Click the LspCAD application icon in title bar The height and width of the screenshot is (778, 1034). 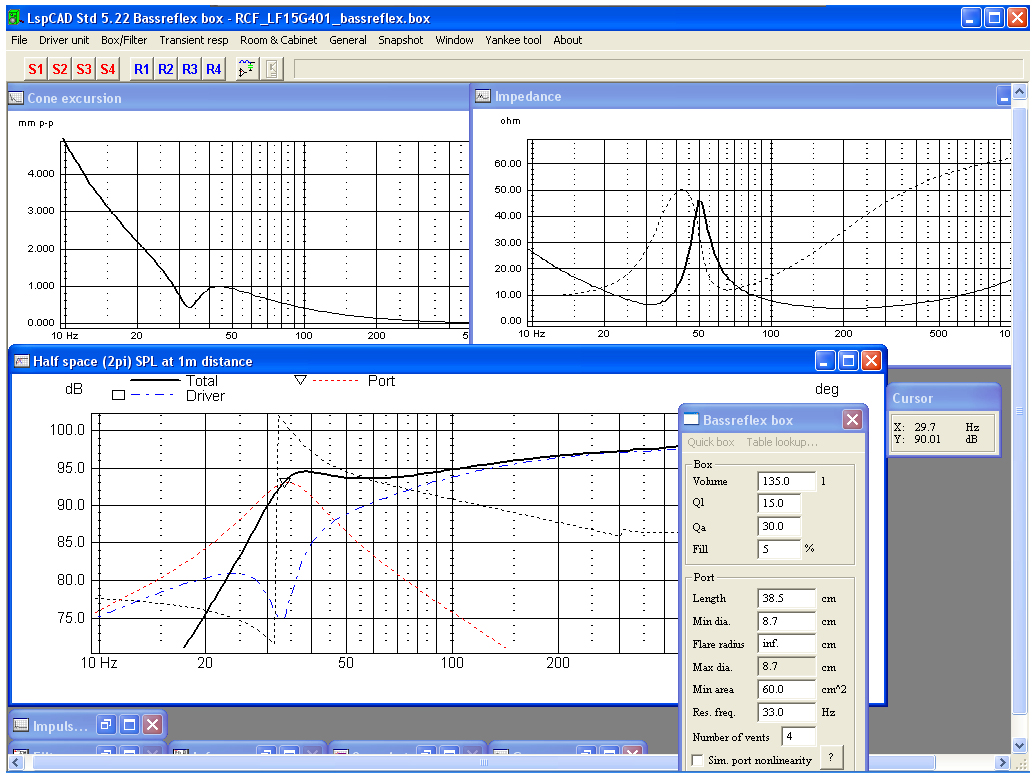click(15, 18)
